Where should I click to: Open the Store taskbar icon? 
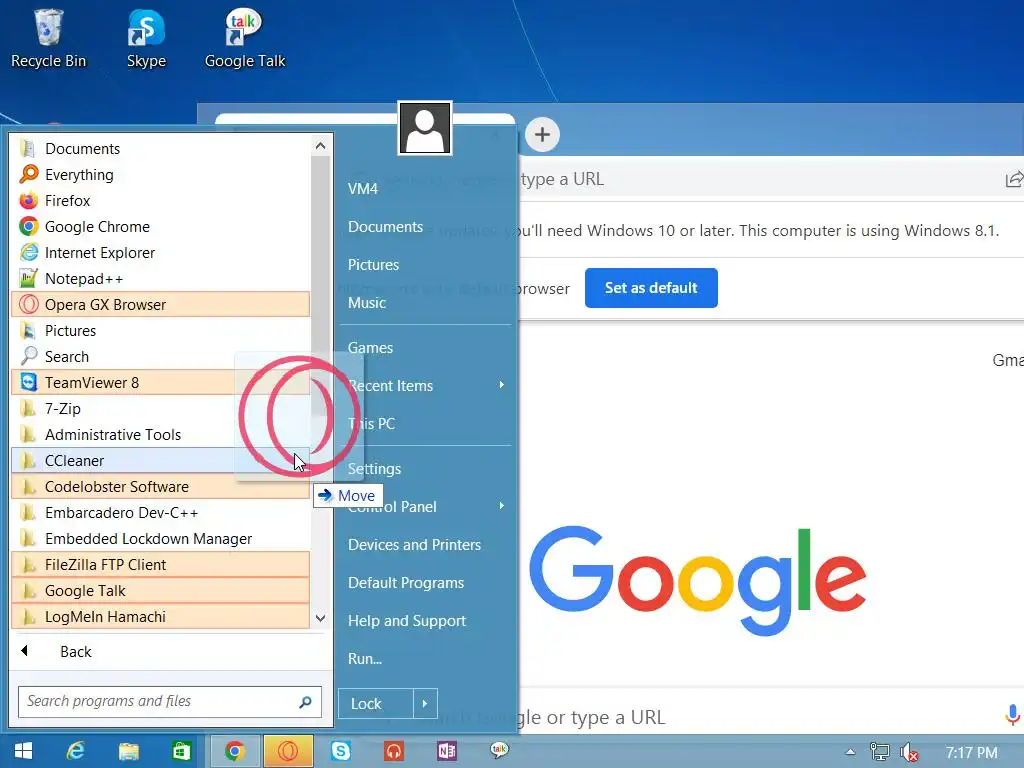[x=181, y=751]
